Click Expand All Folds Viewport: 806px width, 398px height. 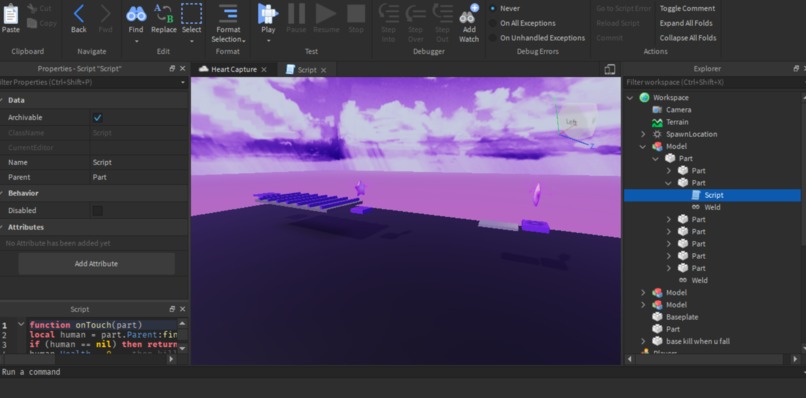[x=686, y=23]
